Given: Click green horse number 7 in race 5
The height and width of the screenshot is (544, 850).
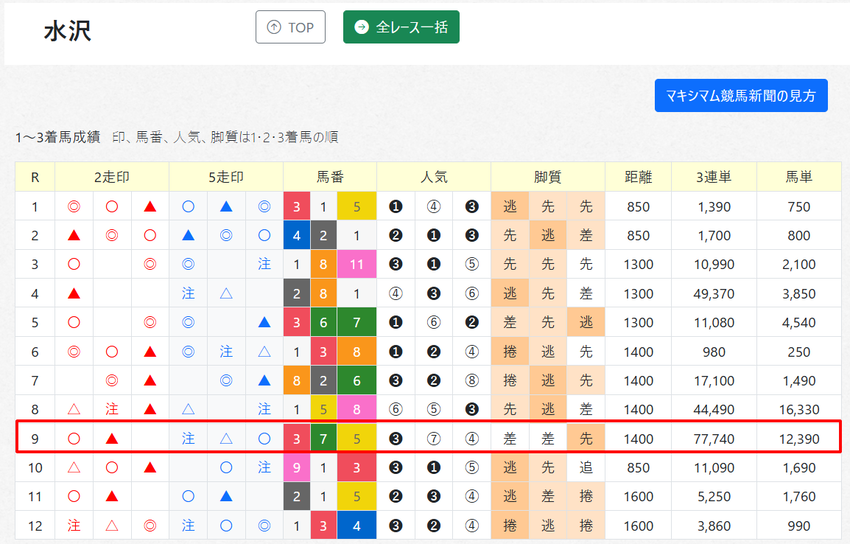Looking at the screenshot, I should 357,322.
